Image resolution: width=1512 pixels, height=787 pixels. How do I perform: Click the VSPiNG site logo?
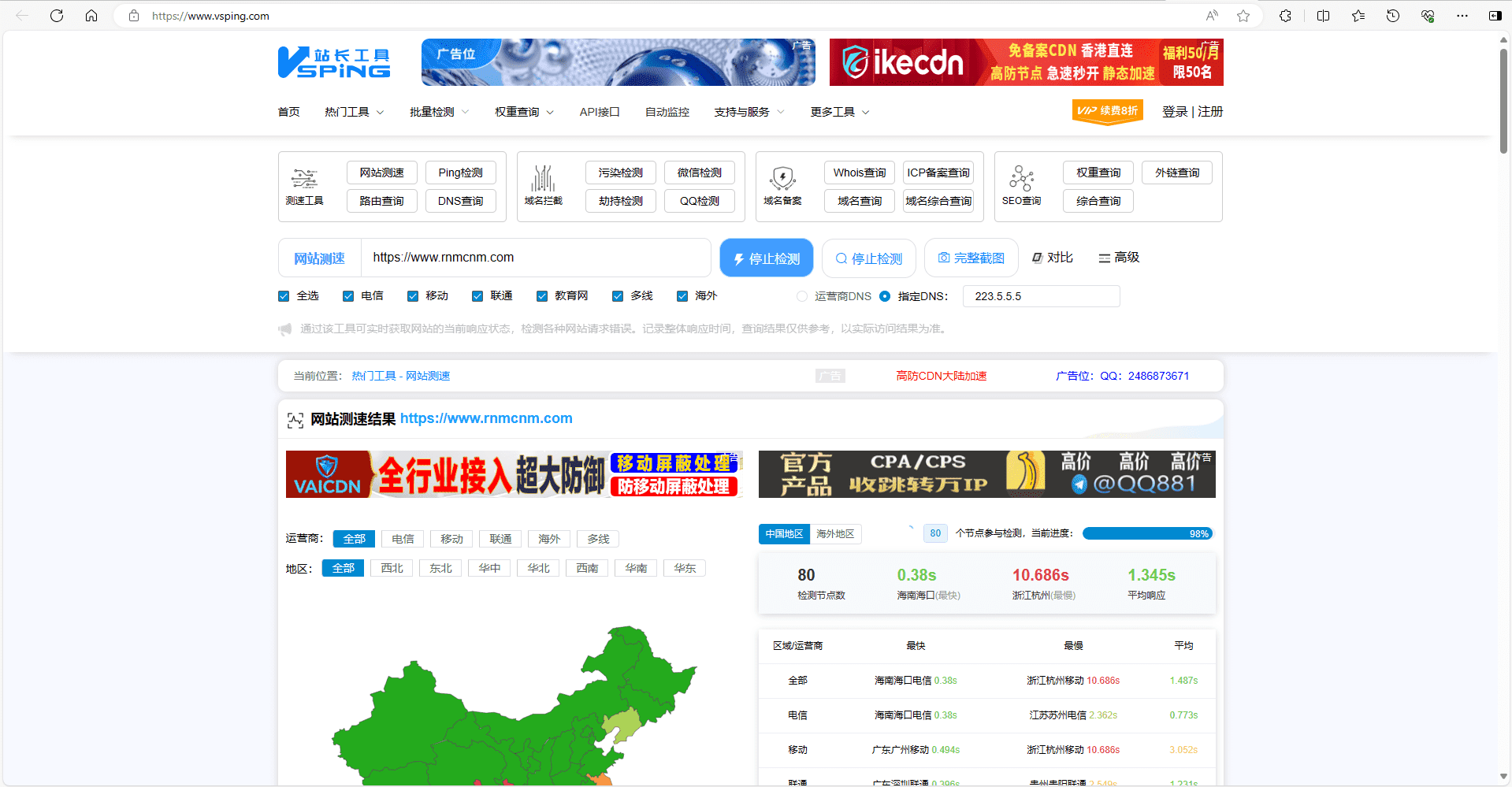tap(333, 62)
